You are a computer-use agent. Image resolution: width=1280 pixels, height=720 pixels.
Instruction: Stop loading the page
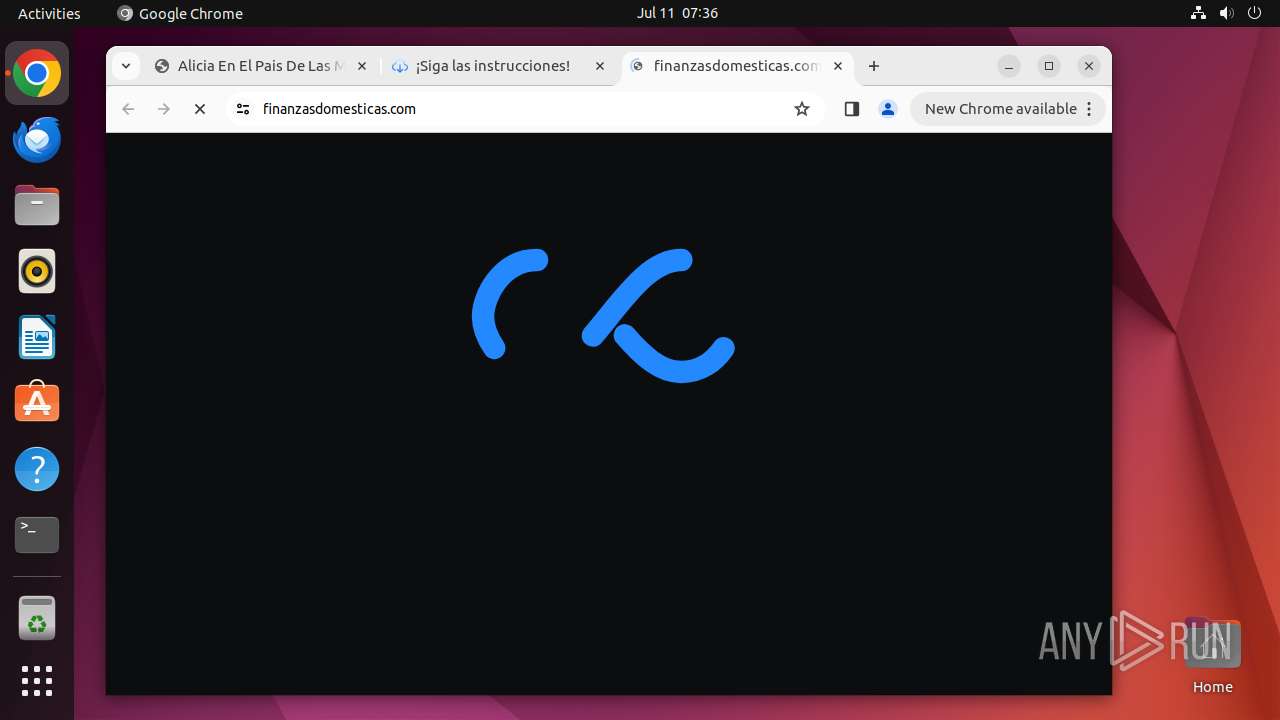pos(200,109)
